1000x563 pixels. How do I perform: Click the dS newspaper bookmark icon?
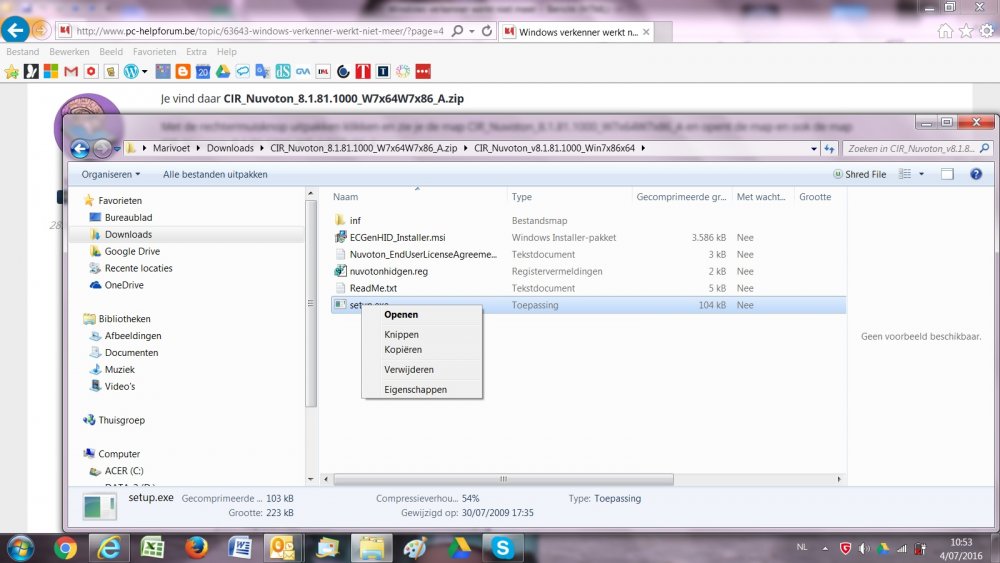pos(283,71)
